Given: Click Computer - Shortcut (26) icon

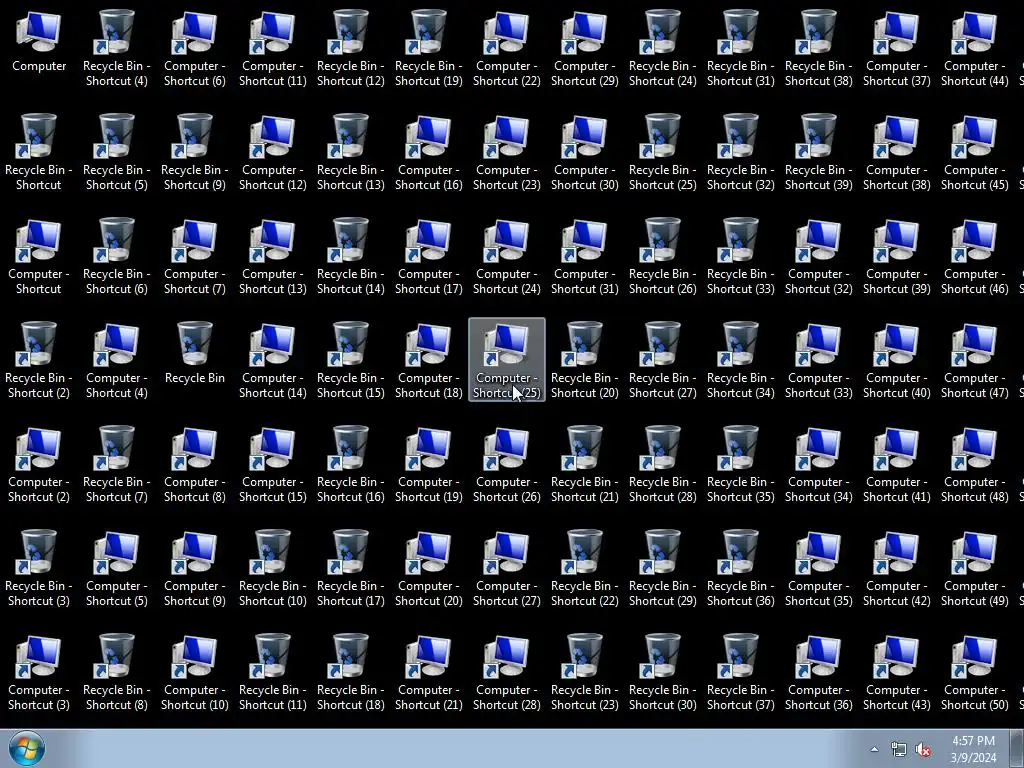Looking at the screenshot, I should (507, 464).
